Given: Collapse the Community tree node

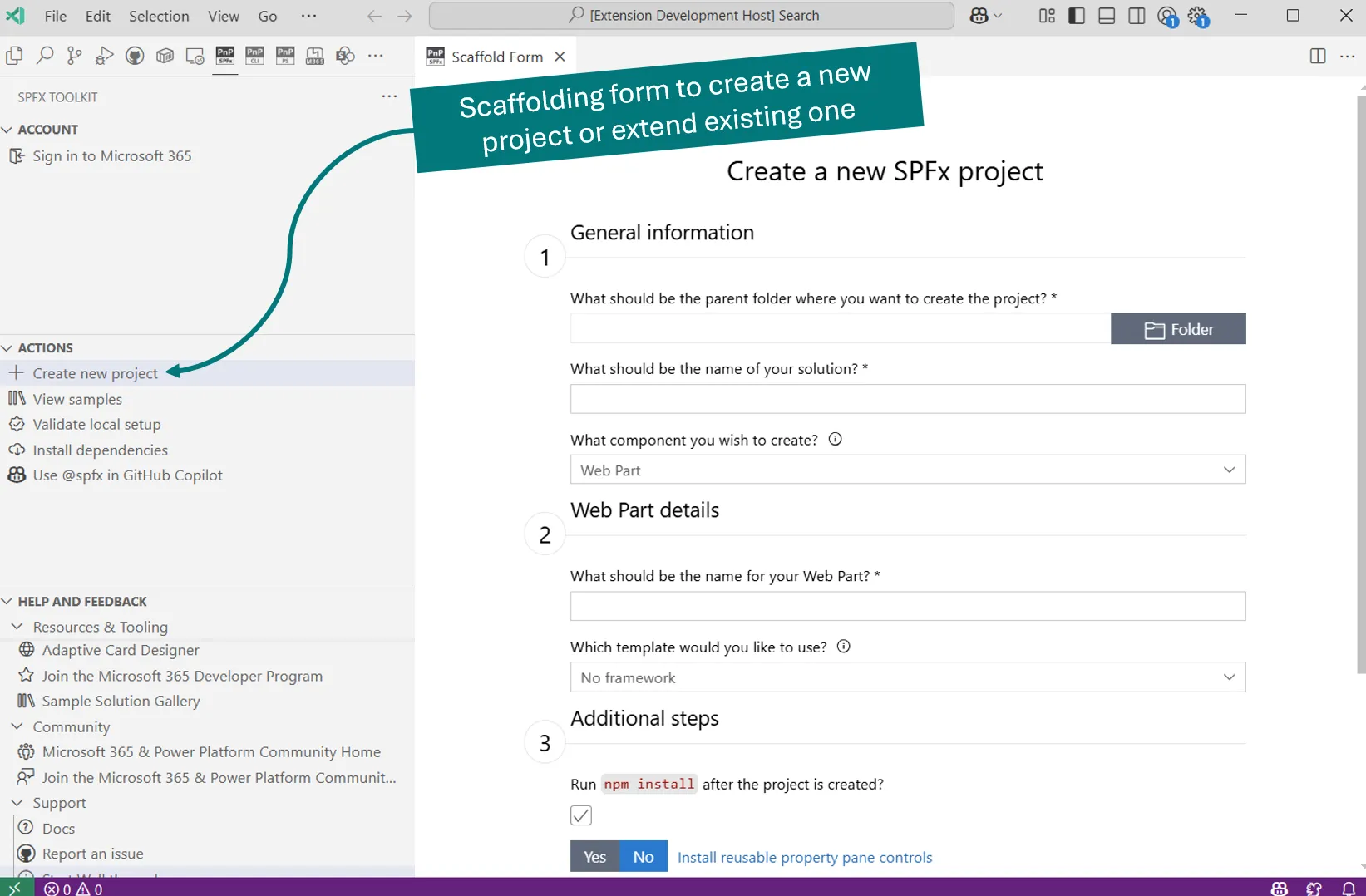Looking at the screenshot, I should click(17, 726).
